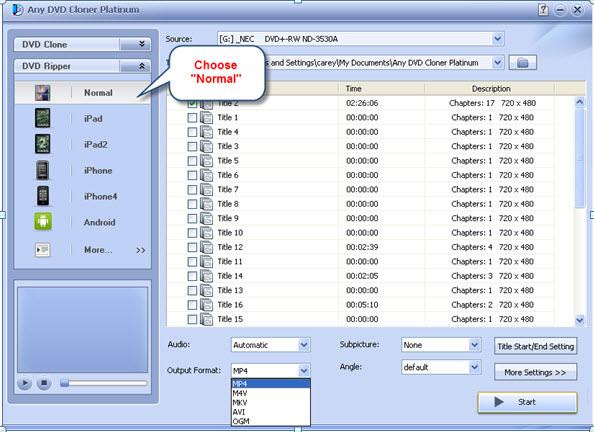Click the Time column header
594x432 pixels.
(381, 89)
